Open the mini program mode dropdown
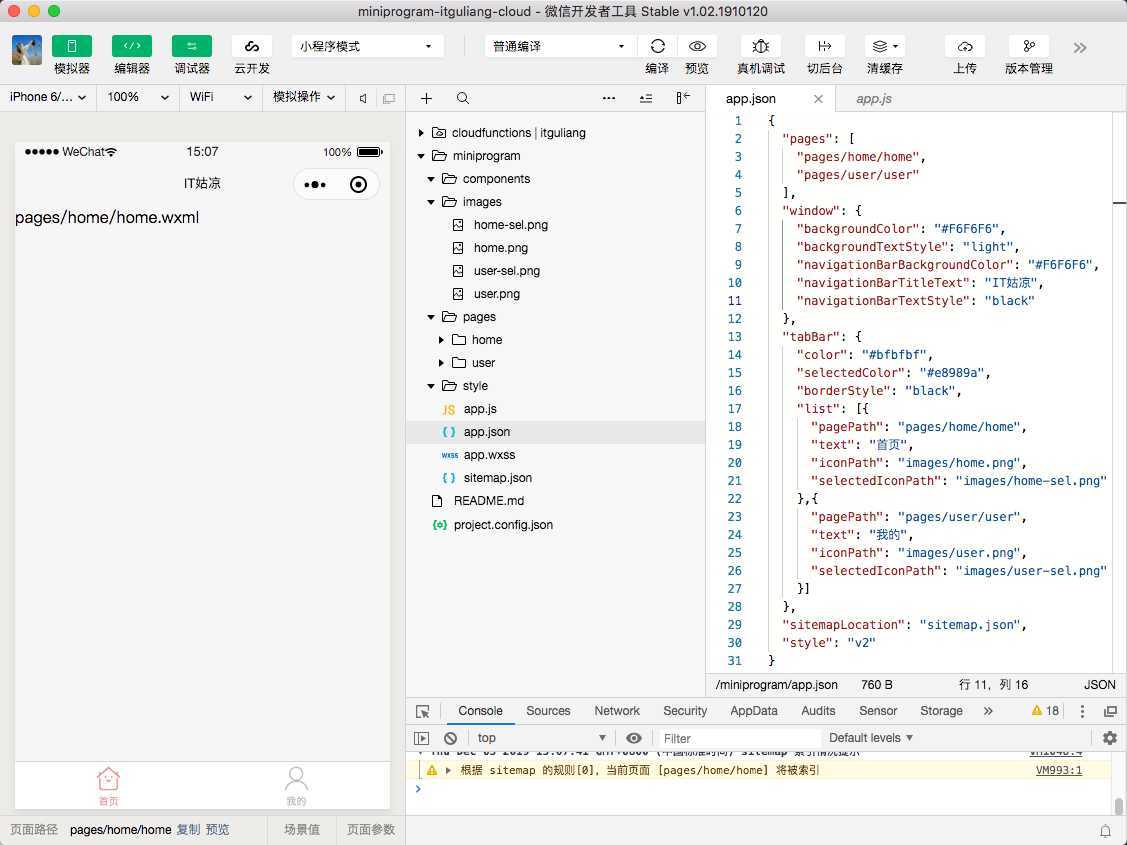Screen dimensions: 1127x845 point(367,46)
